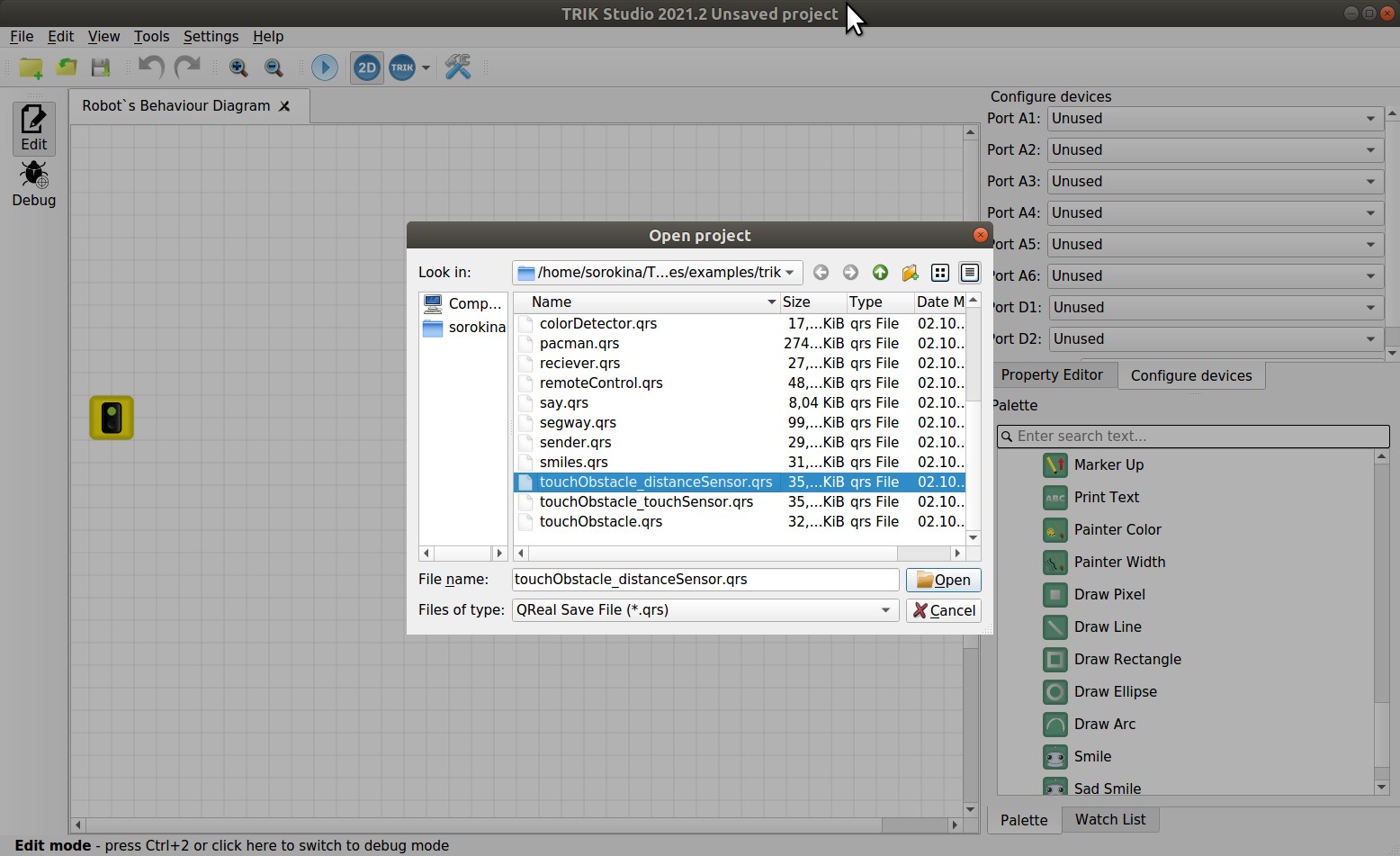Select pacman.qrs file
The width and height of the screenshot is (1400, 856).
point(739,344)
